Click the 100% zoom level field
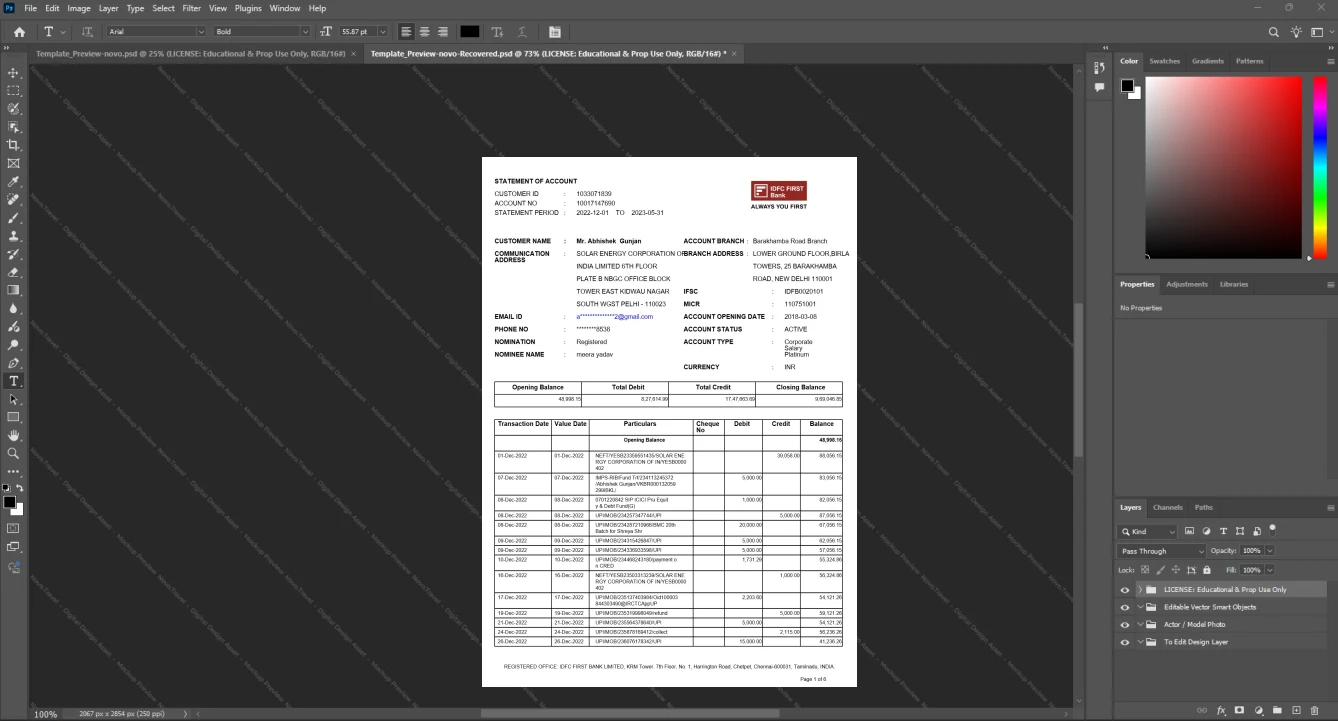 pyautogui.click(x=46, y=714)
